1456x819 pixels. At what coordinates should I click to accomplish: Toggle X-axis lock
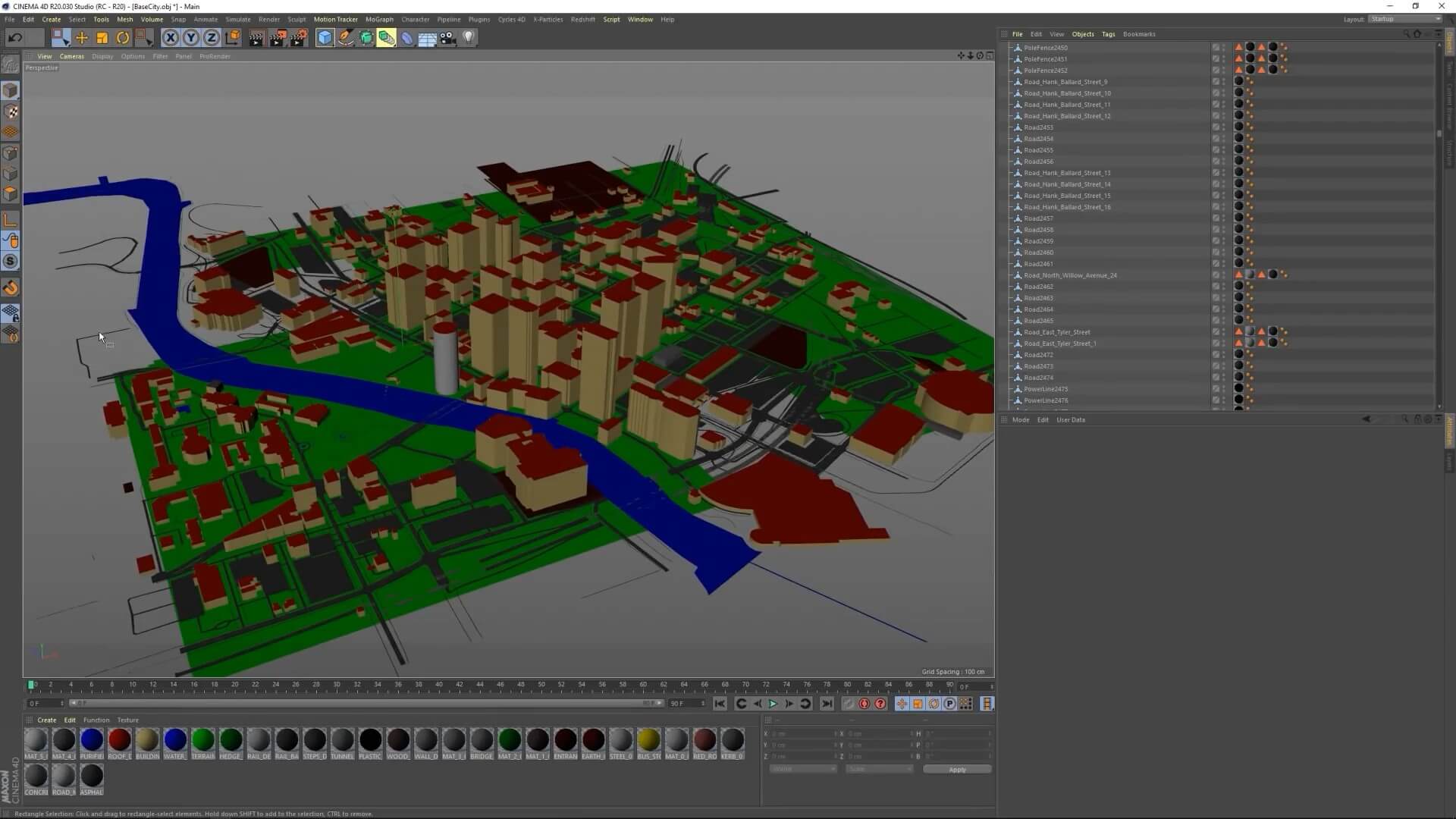(x=171, y=38)
